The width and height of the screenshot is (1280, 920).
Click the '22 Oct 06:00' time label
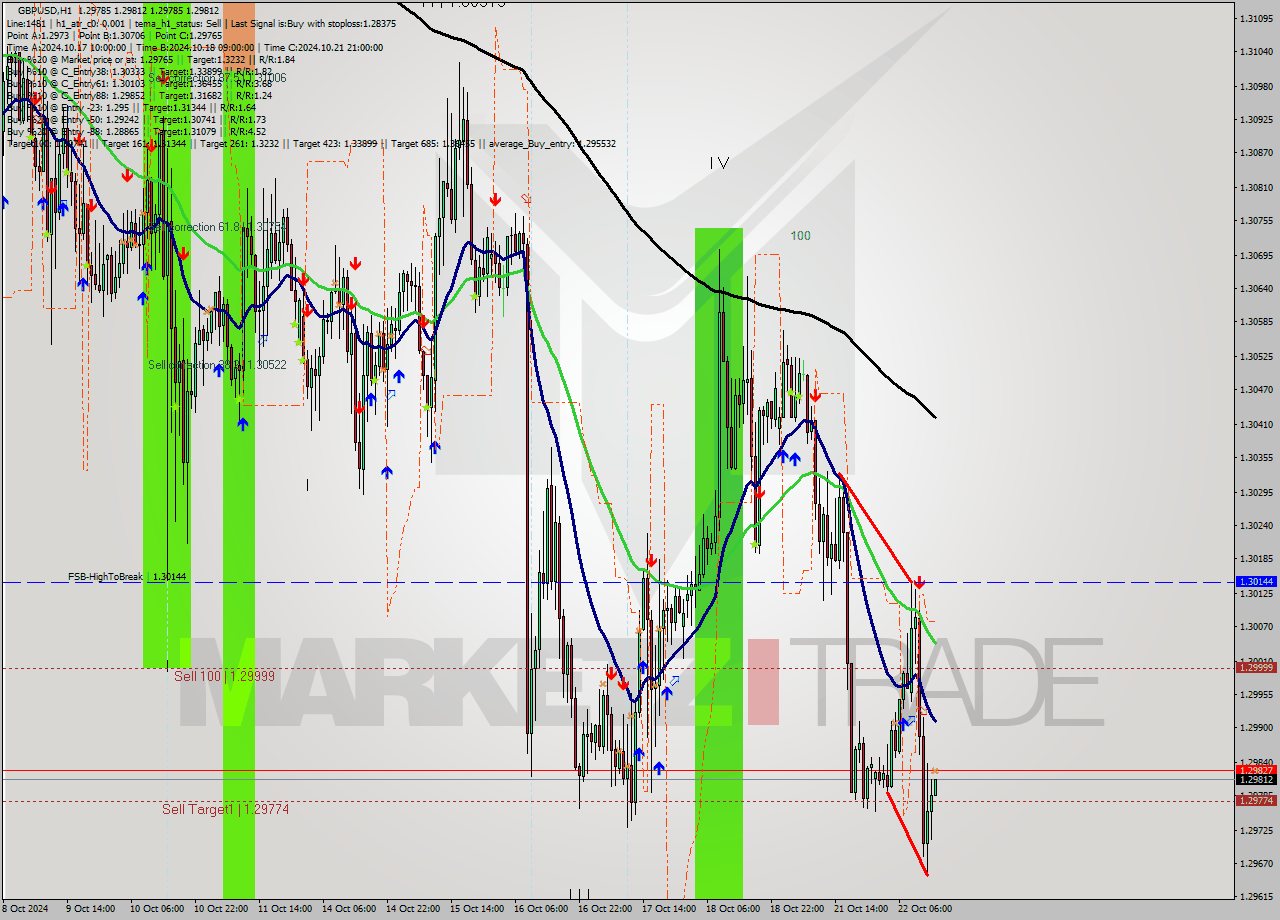[x=925, y=909]
